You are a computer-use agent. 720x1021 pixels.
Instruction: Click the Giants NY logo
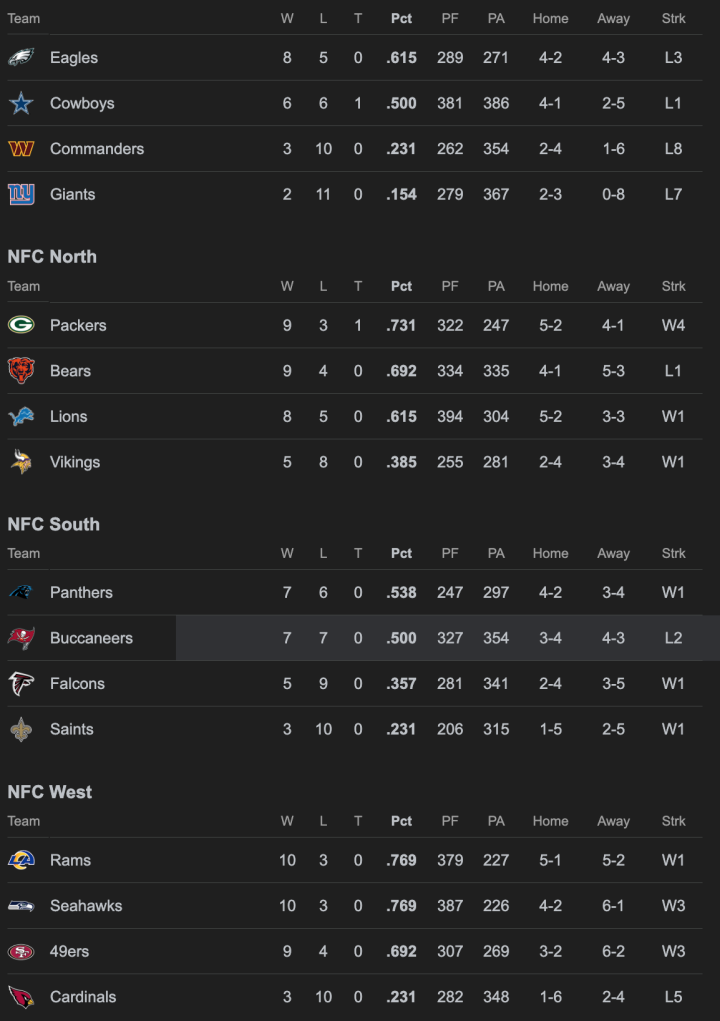(21, 194)
